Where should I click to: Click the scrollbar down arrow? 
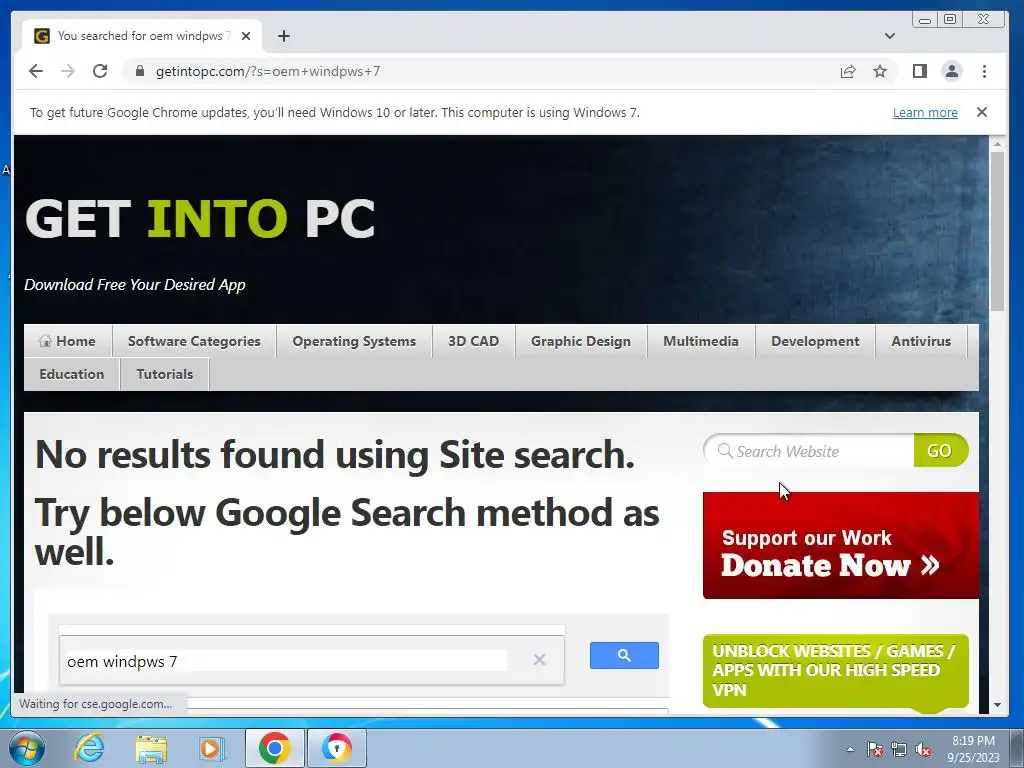pos(997,705)
